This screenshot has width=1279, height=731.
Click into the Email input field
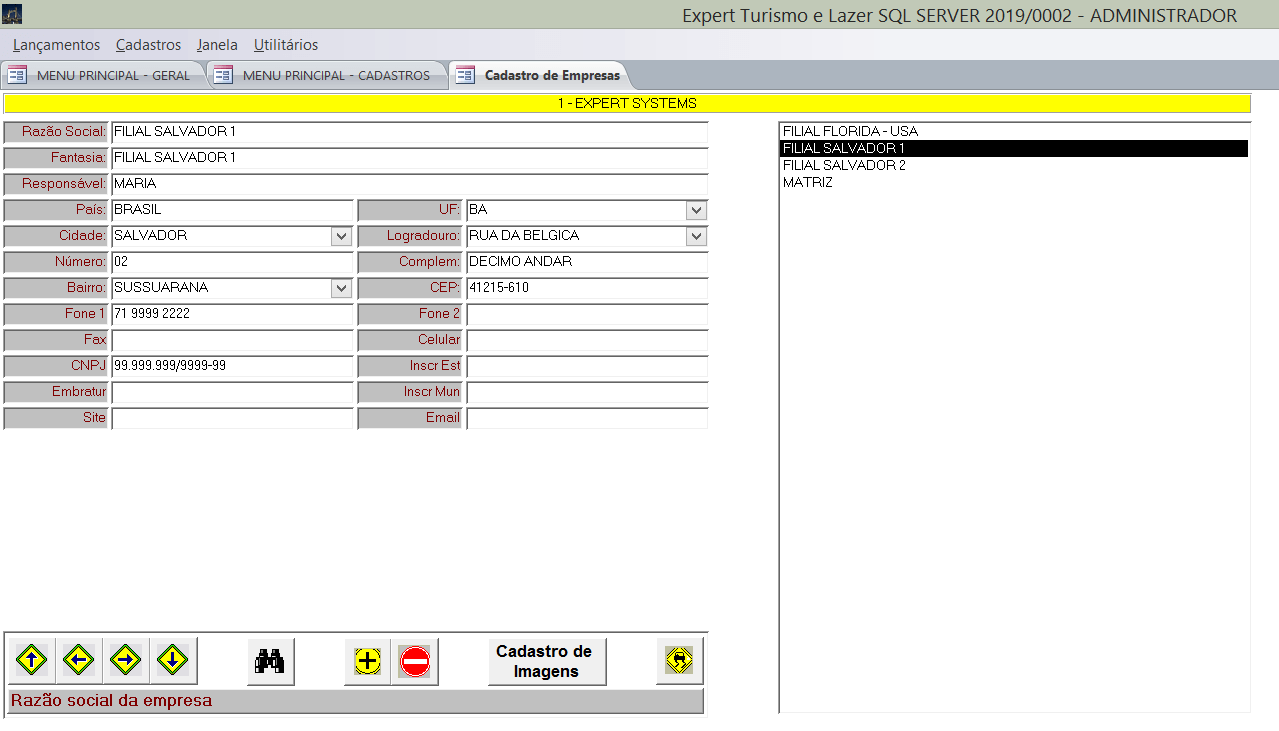tap(586, 418)
